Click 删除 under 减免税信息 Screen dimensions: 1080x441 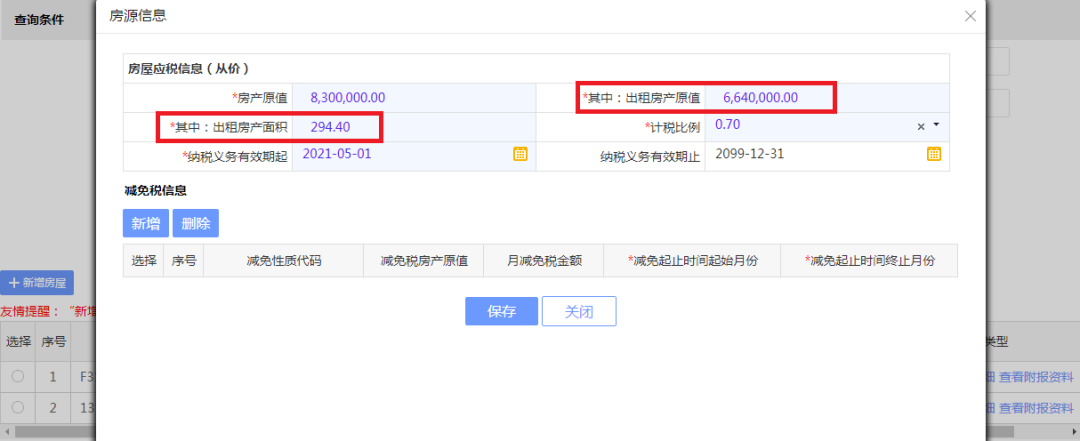[196, 223]
